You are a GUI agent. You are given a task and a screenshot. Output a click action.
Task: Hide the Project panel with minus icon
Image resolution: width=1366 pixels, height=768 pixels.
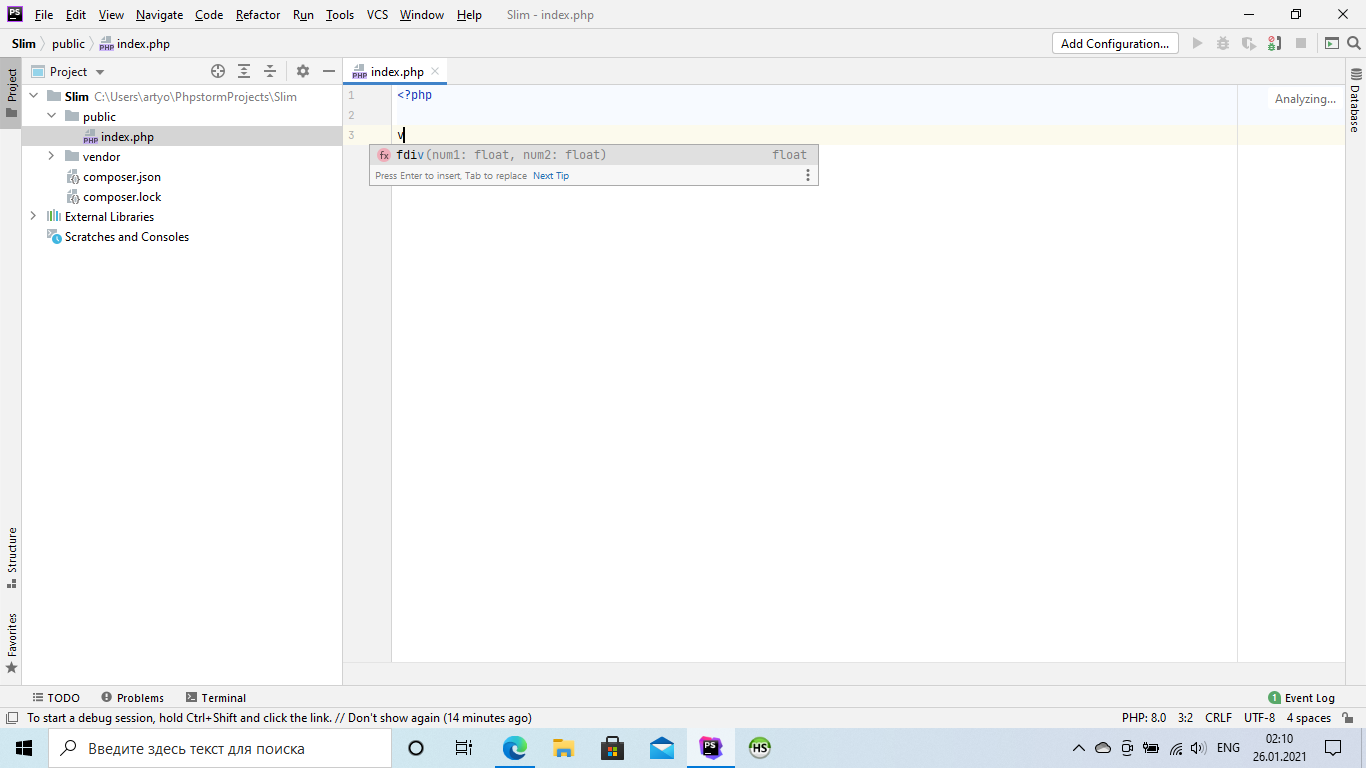[329, 71]
